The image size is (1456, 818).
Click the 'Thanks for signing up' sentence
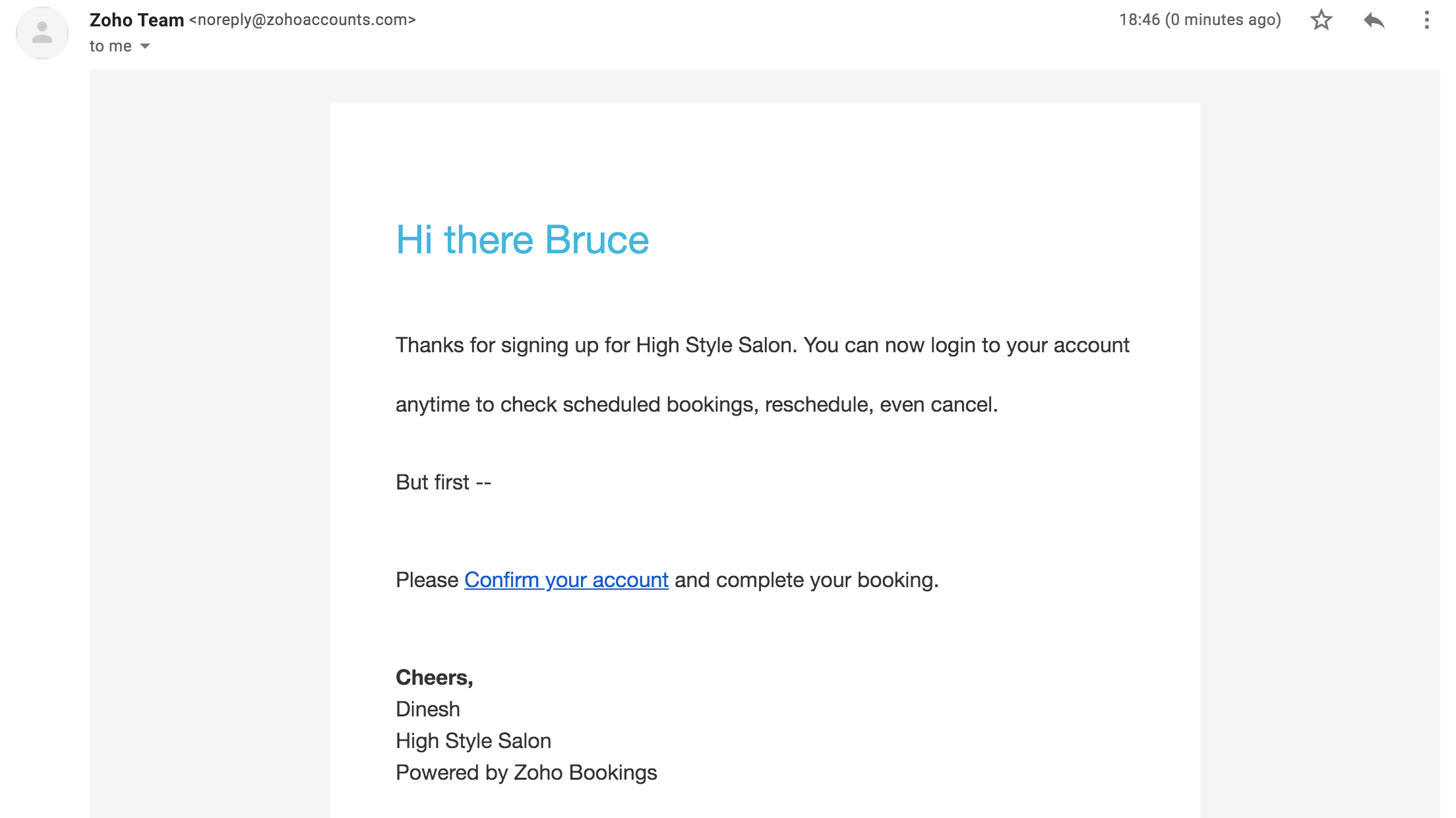(762, 345)
